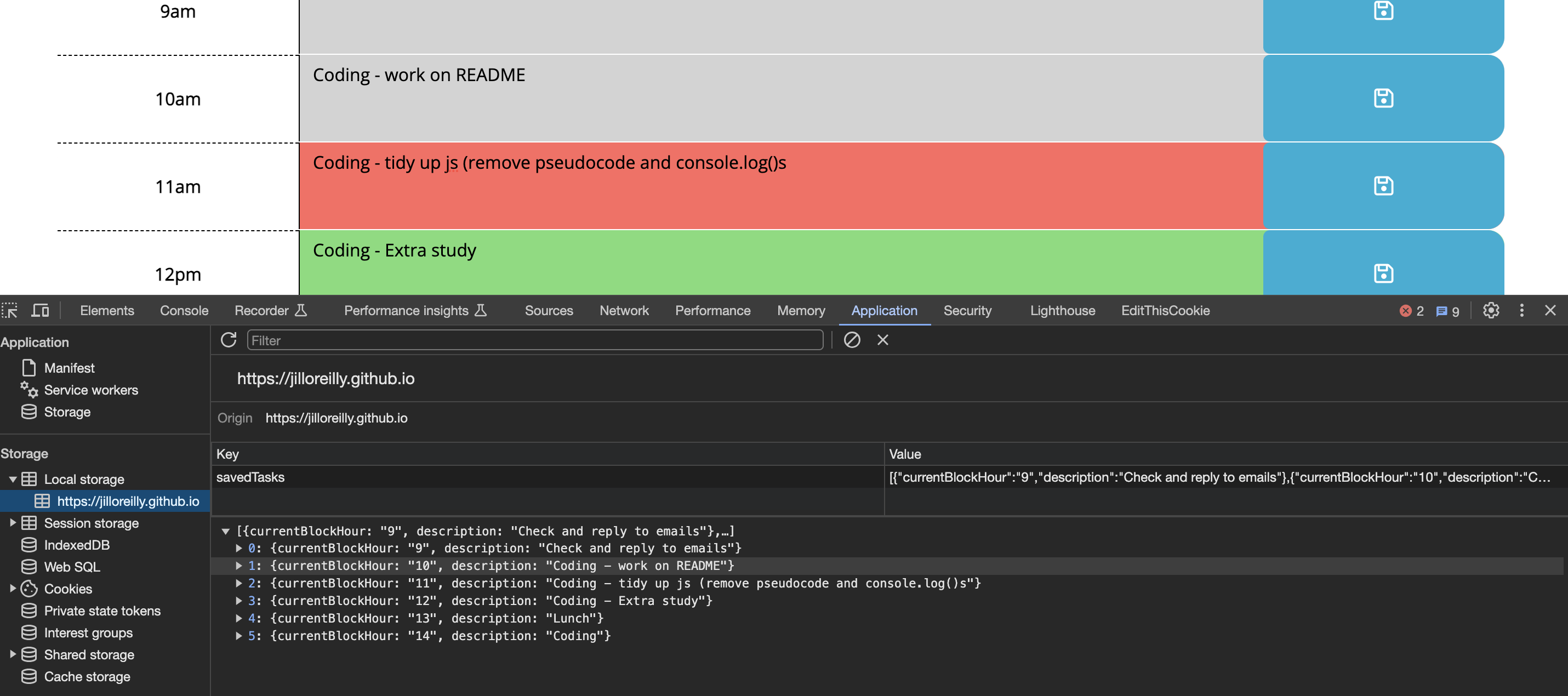Open DevTools settings gear
Screen dimensions: 1568x696
(x=1491, y=311)
